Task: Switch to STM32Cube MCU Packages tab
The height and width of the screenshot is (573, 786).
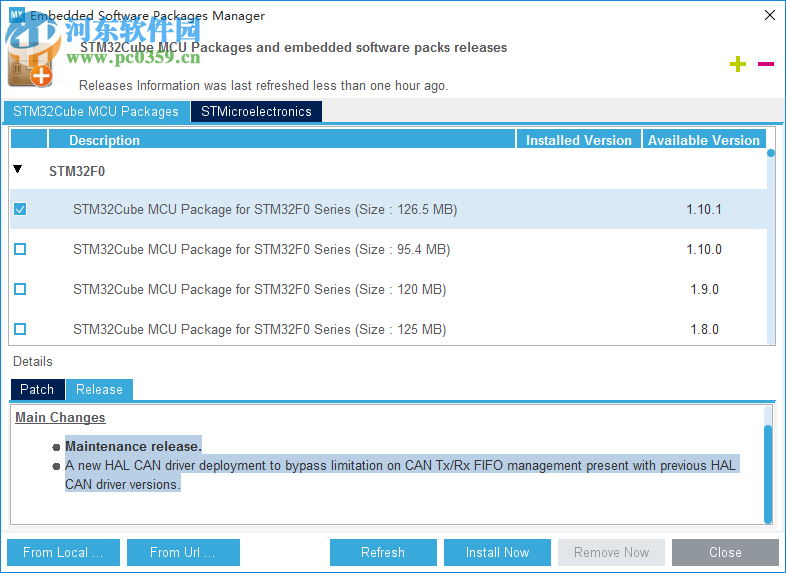Action: point(96,111)
